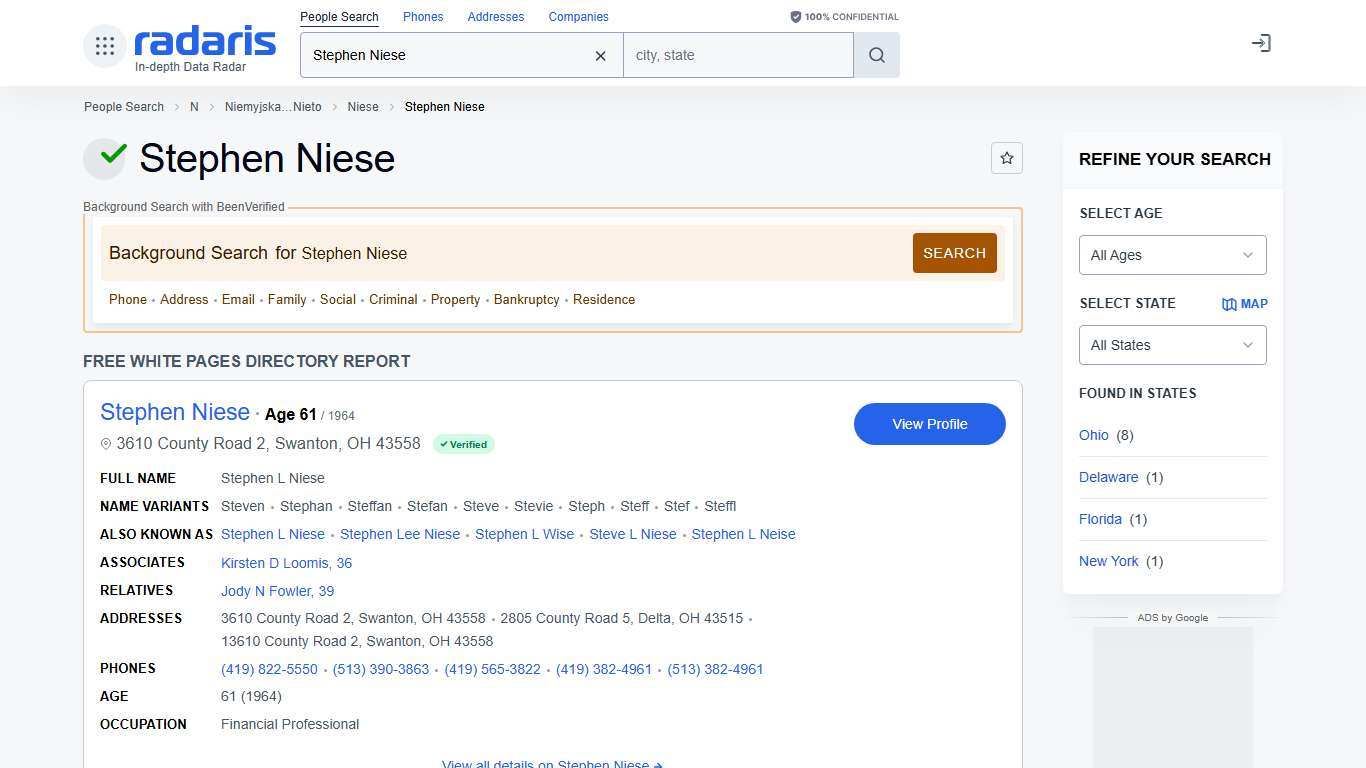The width and height of the screenshot is (1366, 768).
Task: Click the green verified checkmark icon
Action: point(105,157)
